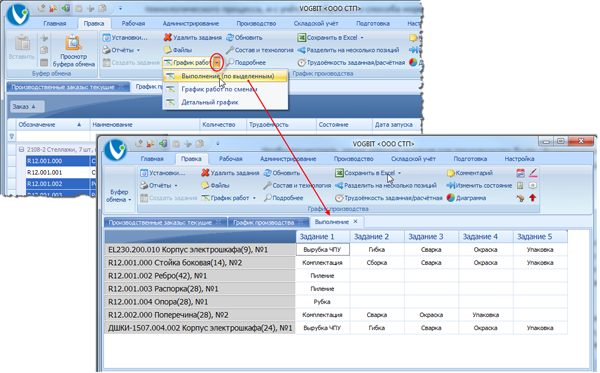Click Отчёты printer icon in front window
This screenshot has height=373, width=600.
(144, 186)
